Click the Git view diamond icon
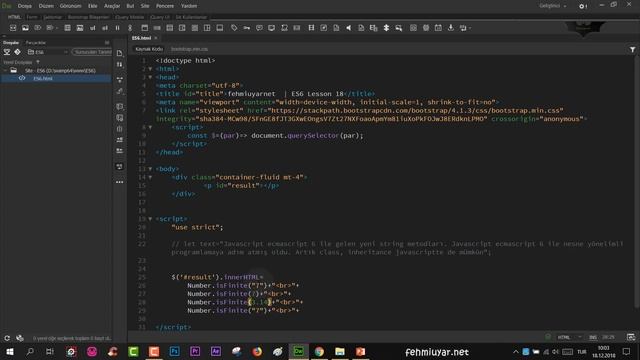The width and height of the screenshot is (640, 360). [x=17, y=52]
